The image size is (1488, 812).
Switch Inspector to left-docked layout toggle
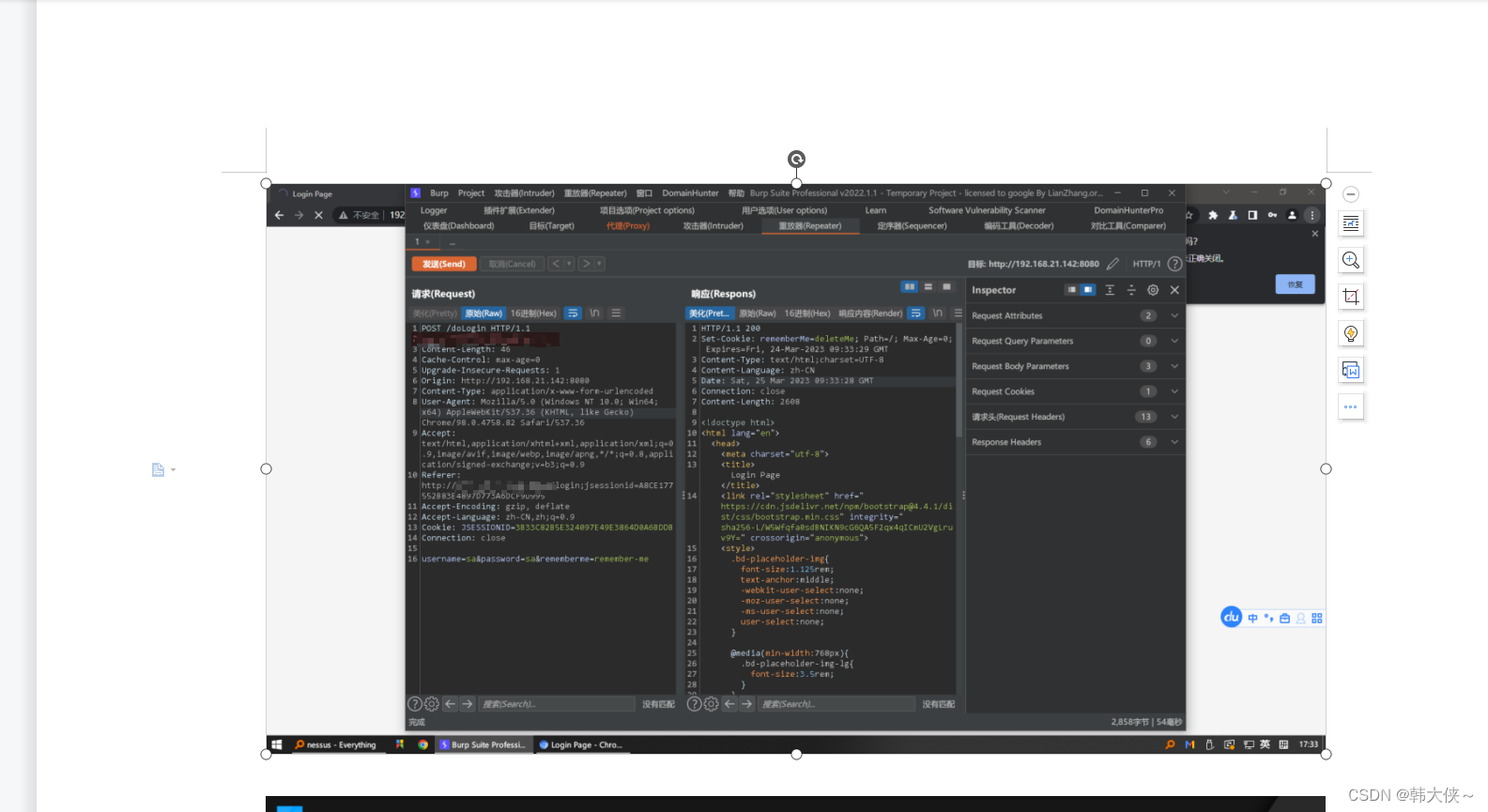[1071, 290]
